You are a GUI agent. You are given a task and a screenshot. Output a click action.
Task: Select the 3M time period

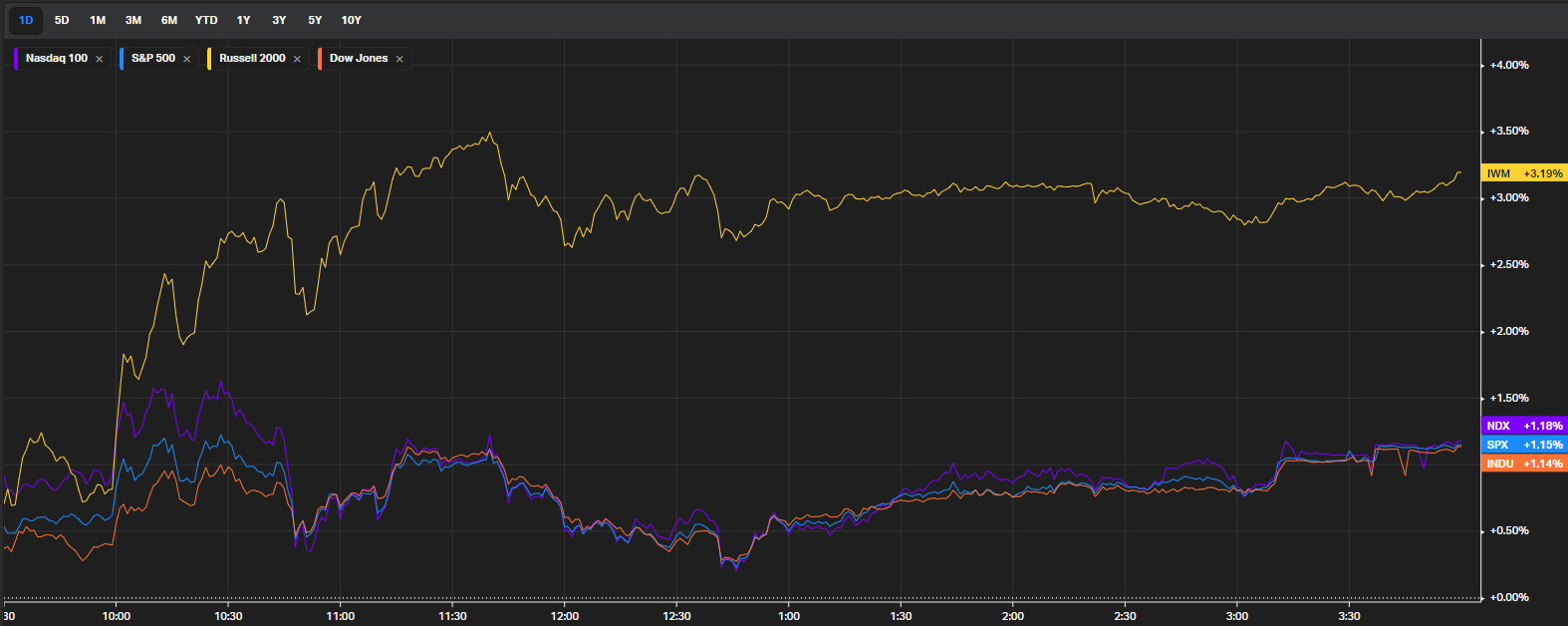point(133,20)
